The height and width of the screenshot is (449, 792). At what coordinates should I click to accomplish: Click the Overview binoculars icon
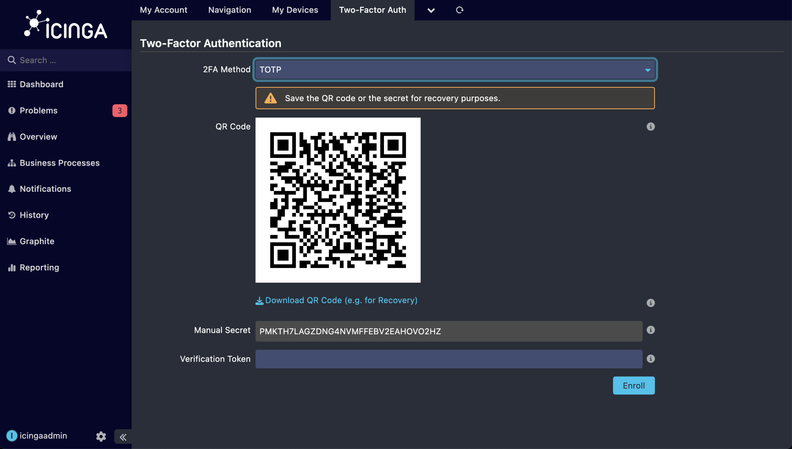pyautogui.click(x=12, y=137)
